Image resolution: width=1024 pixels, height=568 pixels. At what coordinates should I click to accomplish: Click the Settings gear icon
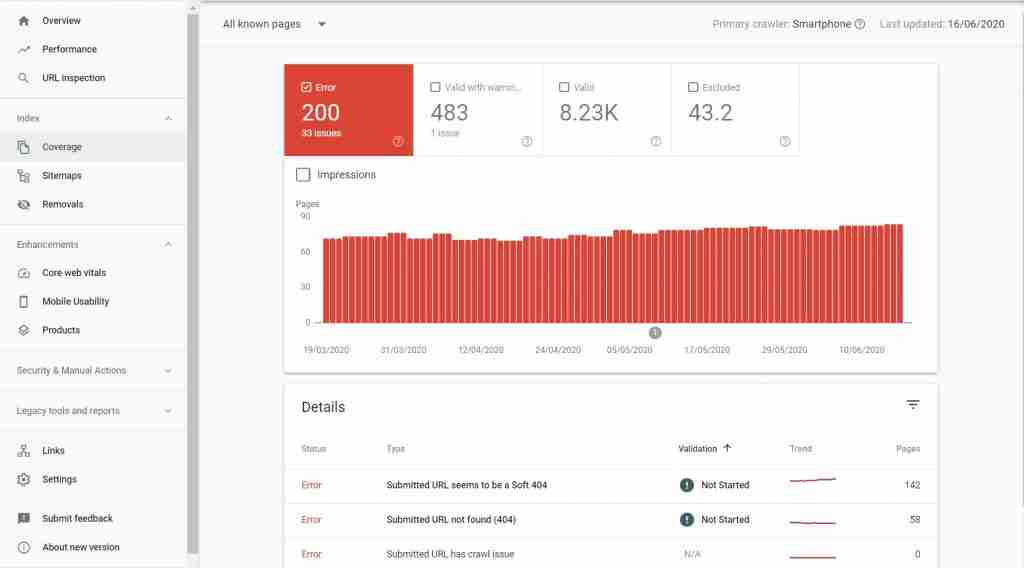[24, 479]
